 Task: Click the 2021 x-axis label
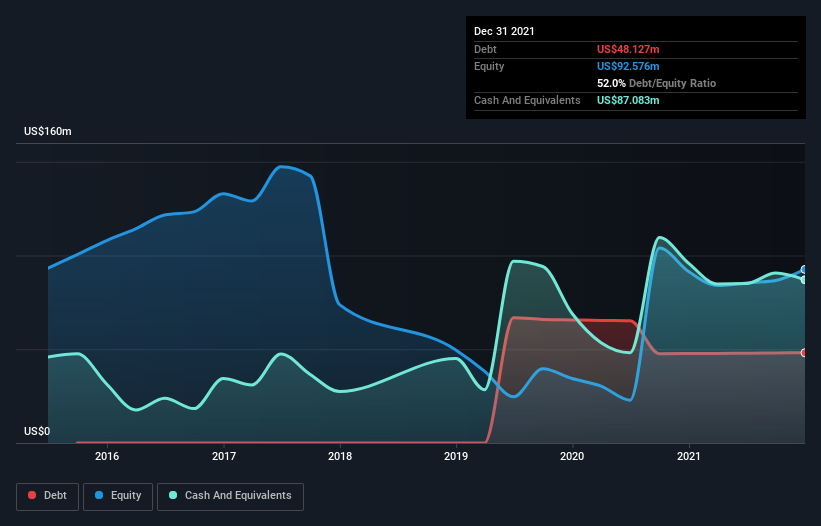point(689,456)
